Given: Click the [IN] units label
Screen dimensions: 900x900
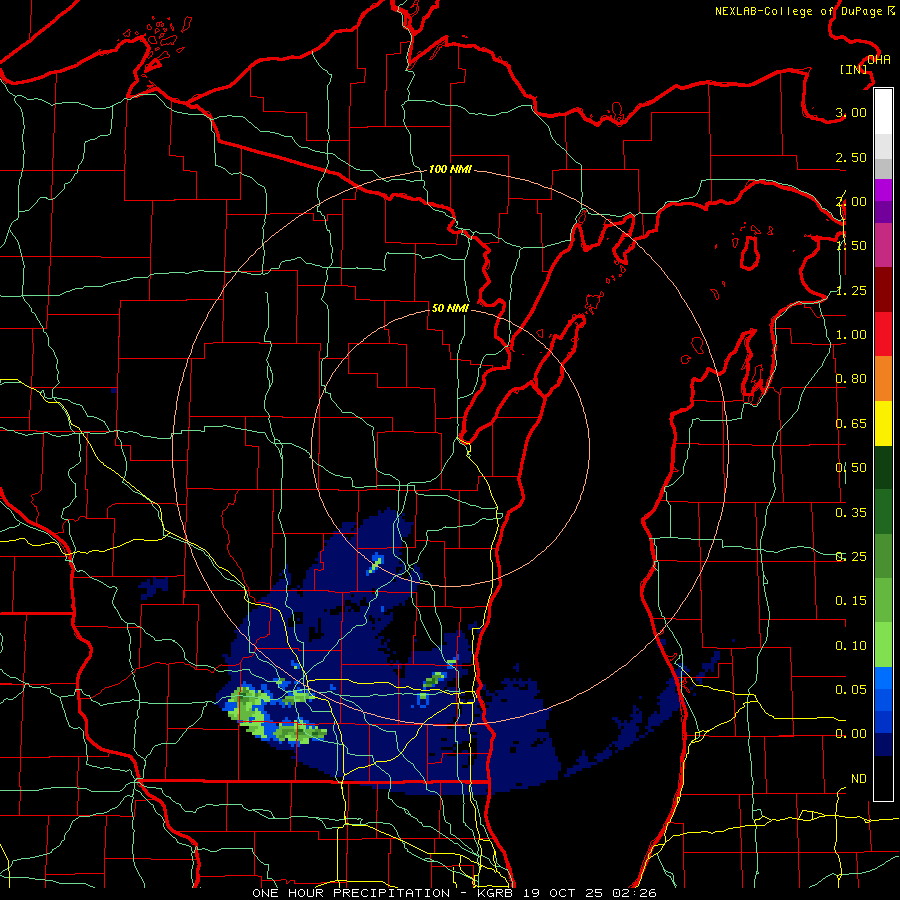Looking at the screenshot, I should [854, 69].
